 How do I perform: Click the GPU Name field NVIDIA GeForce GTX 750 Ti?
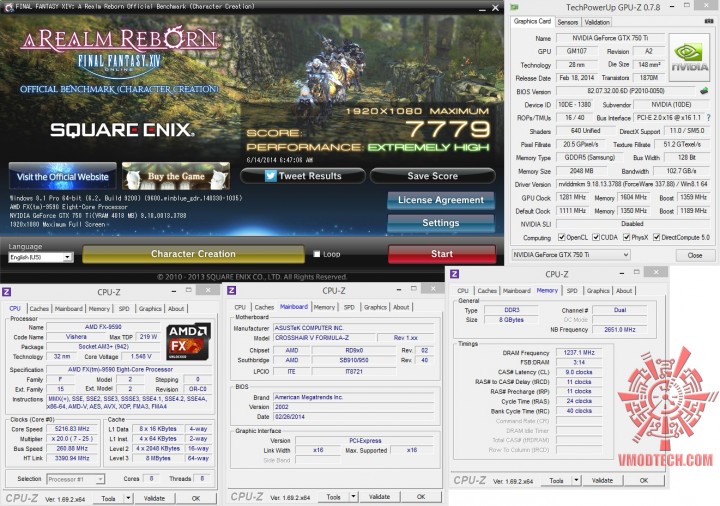(610, 38)
